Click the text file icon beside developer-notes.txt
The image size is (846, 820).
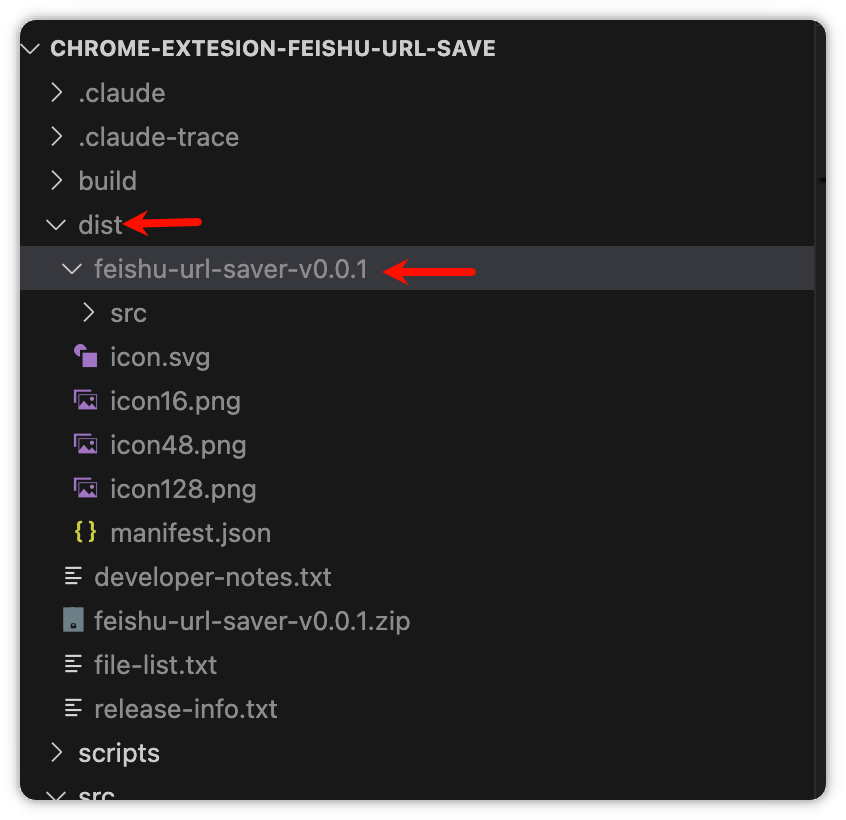point(72,577)
